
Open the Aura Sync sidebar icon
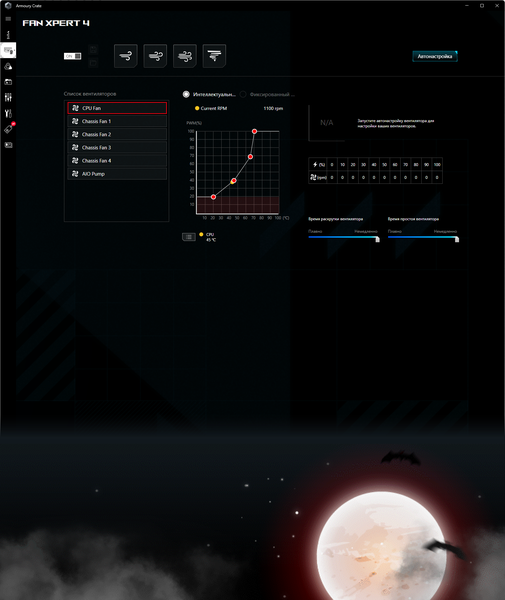8,66
